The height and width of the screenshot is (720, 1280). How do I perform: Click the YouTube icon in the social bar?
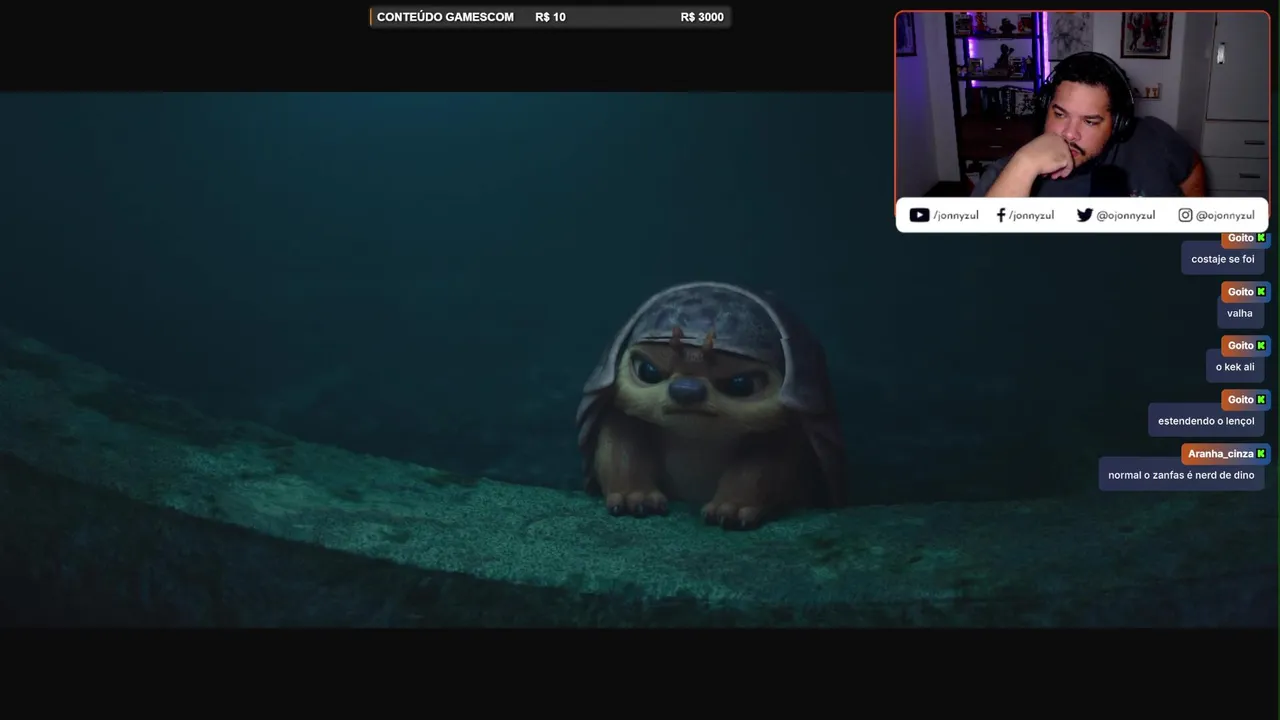point(919,215)
